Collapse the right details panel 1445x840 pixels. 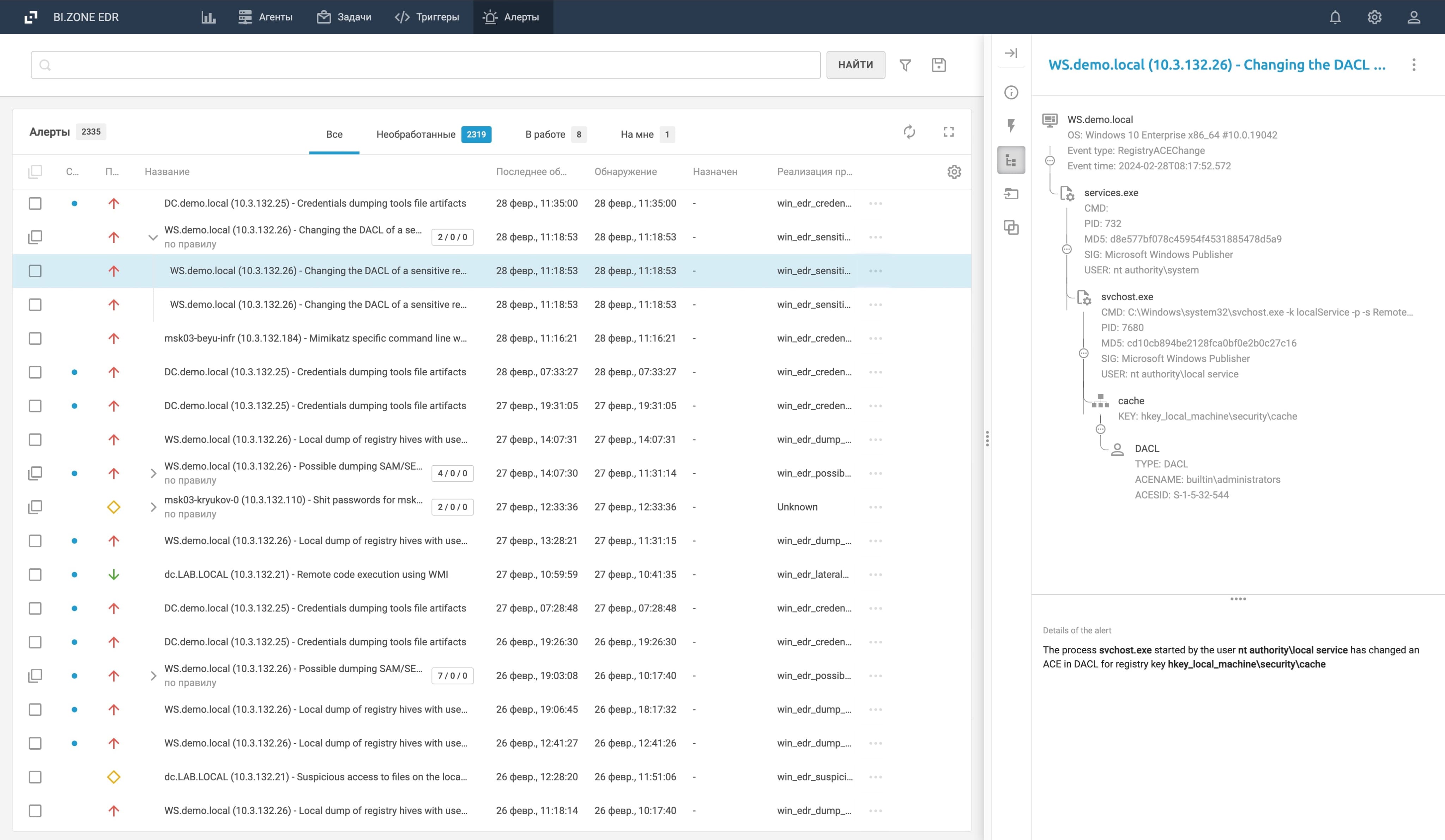coord(1011,53)
